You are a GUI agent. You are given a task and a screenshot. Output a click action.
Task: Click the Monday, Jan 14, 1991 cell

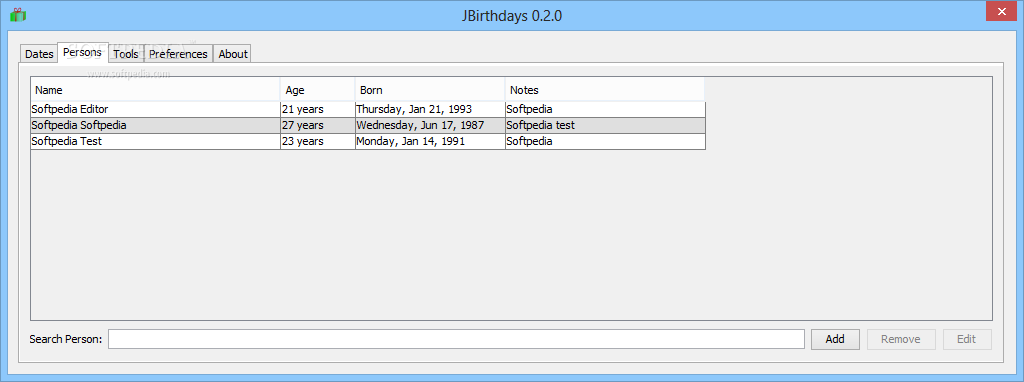[430, 141]
